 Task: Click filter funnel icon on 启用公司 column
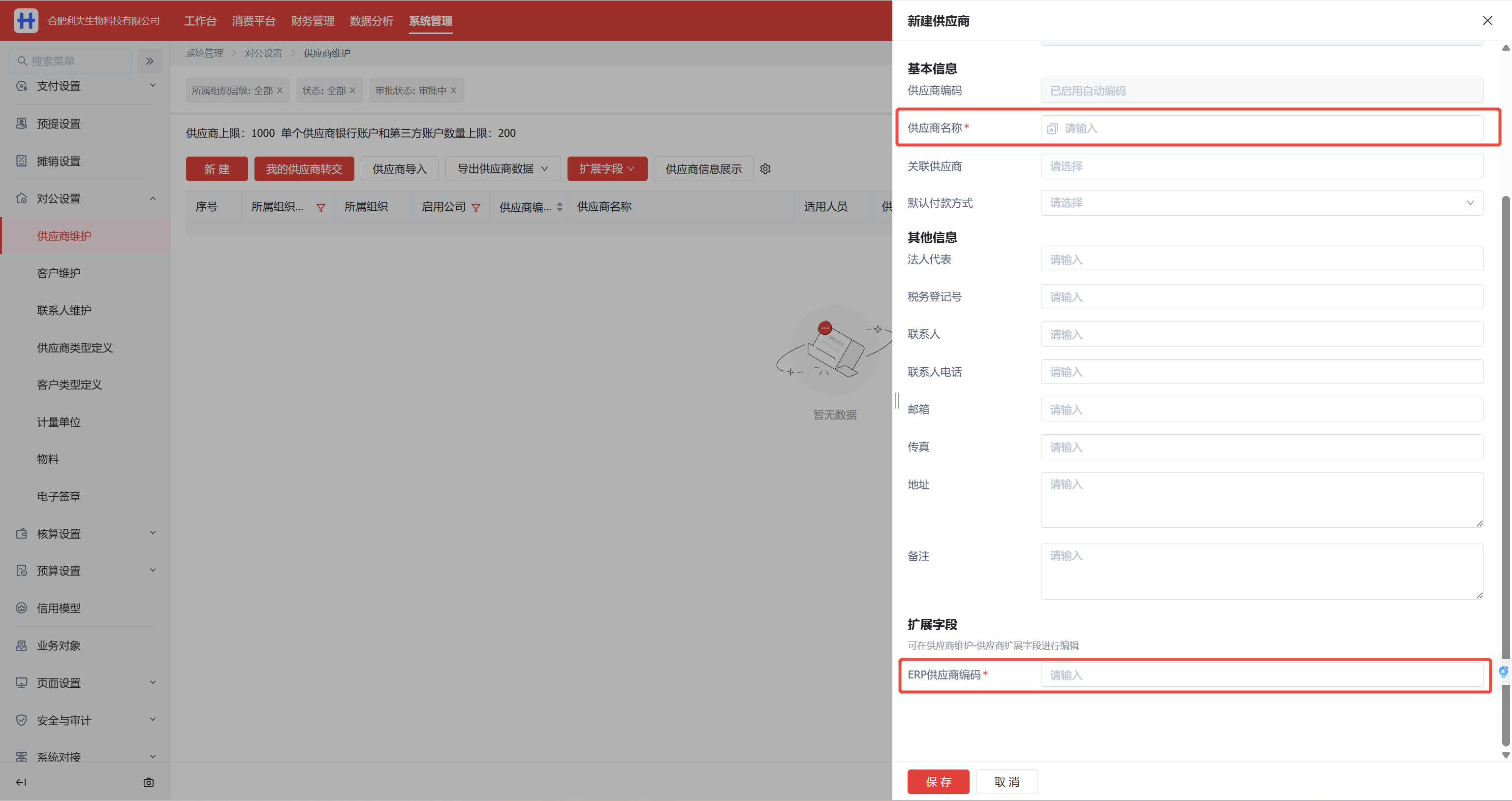click(x=476, y=208)
